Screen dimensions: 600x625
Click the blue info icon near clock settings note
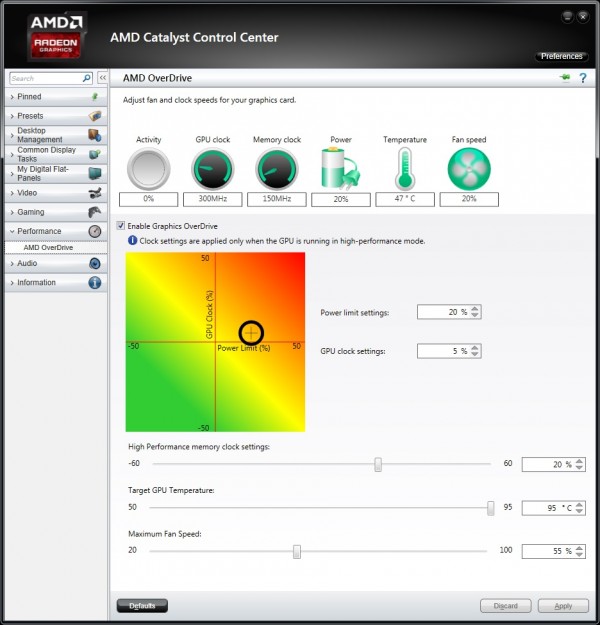point(132,241)
